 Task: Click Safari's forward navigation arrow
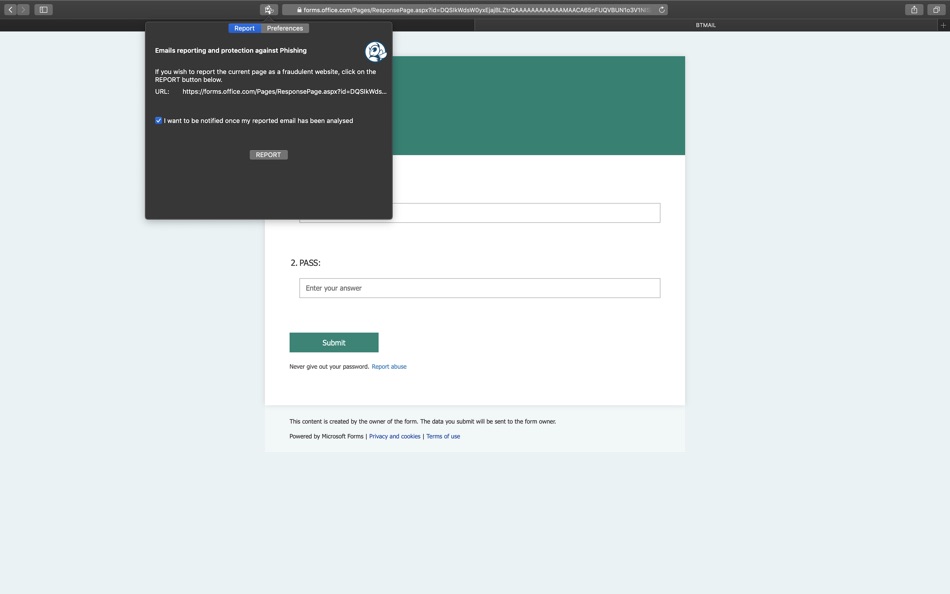pos(23,10)
